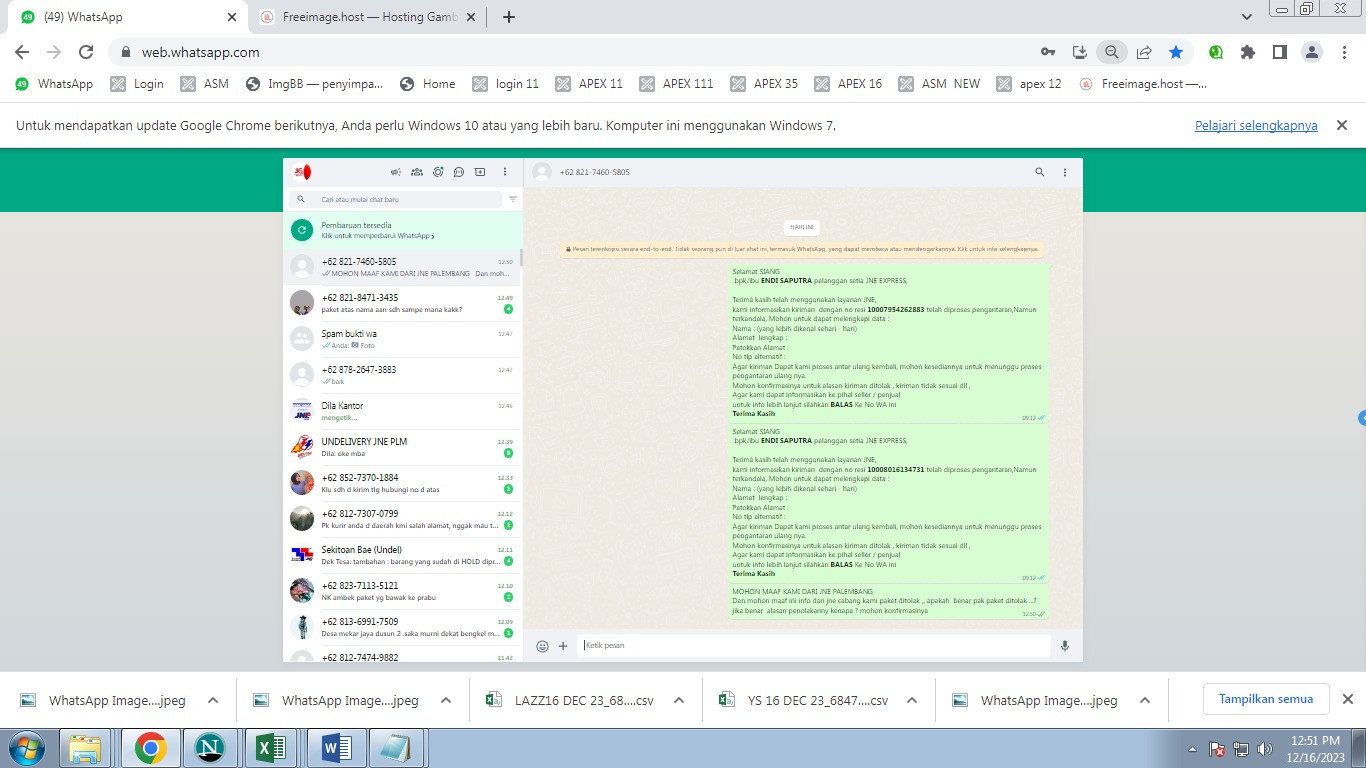Click the Tampilkan semua button
The image size is (1366, 768).
tap(1266, 699)
